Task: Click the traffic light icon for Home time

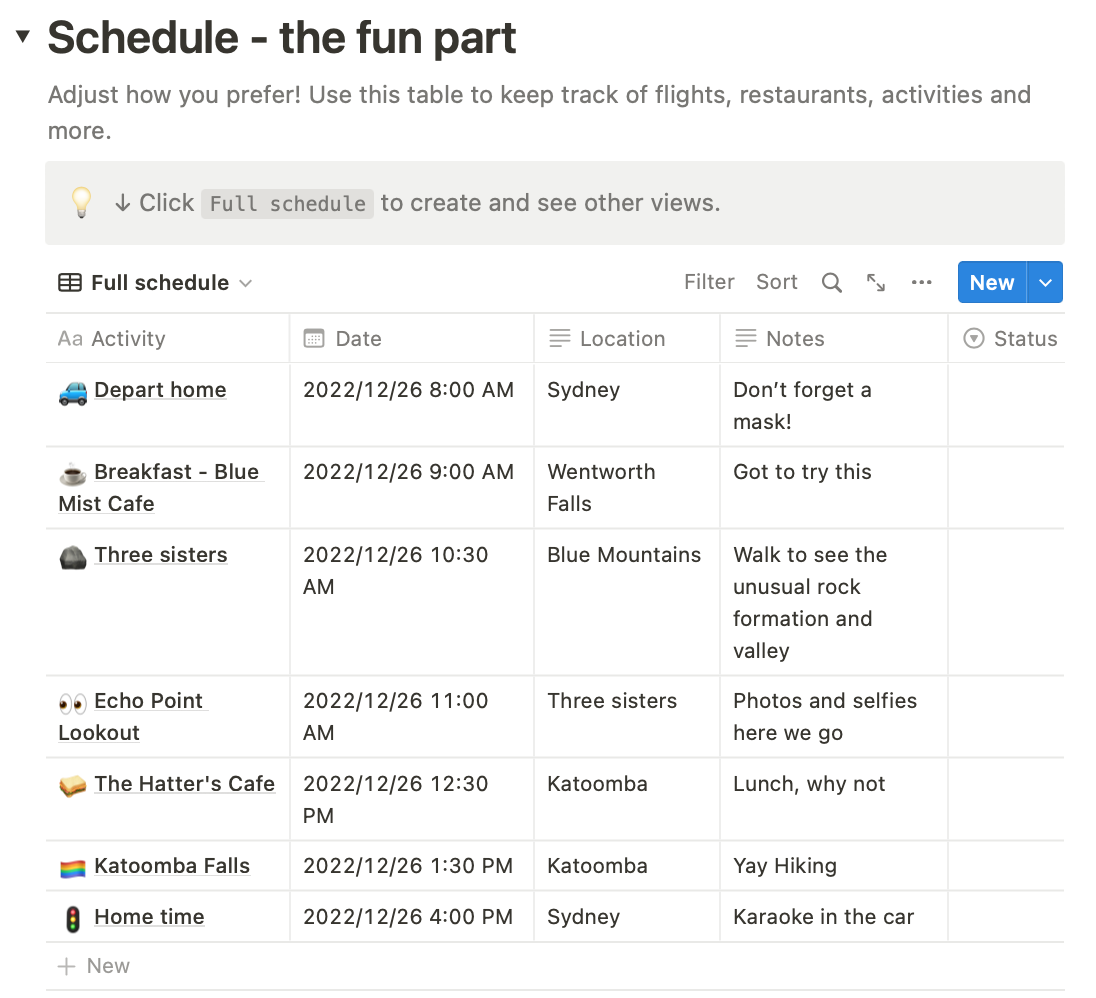Action: (x=73, y=918)
